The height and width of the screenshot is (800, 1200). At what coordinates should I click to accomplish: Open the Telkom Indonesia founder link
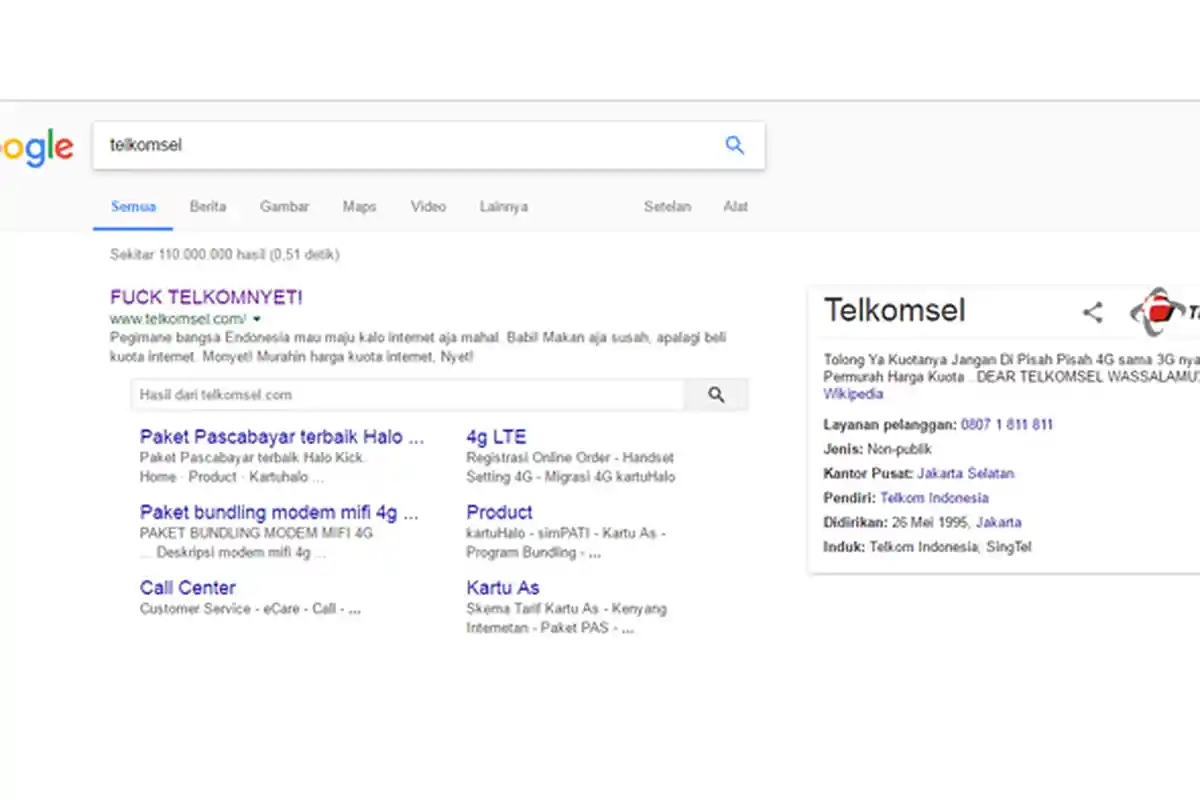(x=934, y=497)
